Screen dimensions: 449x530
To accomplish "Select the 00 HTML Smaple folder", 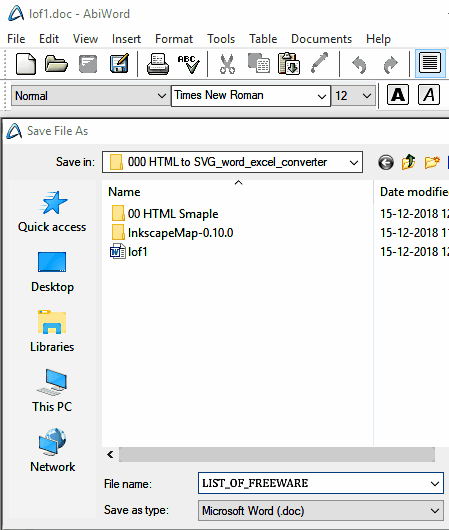I will 165,214.
